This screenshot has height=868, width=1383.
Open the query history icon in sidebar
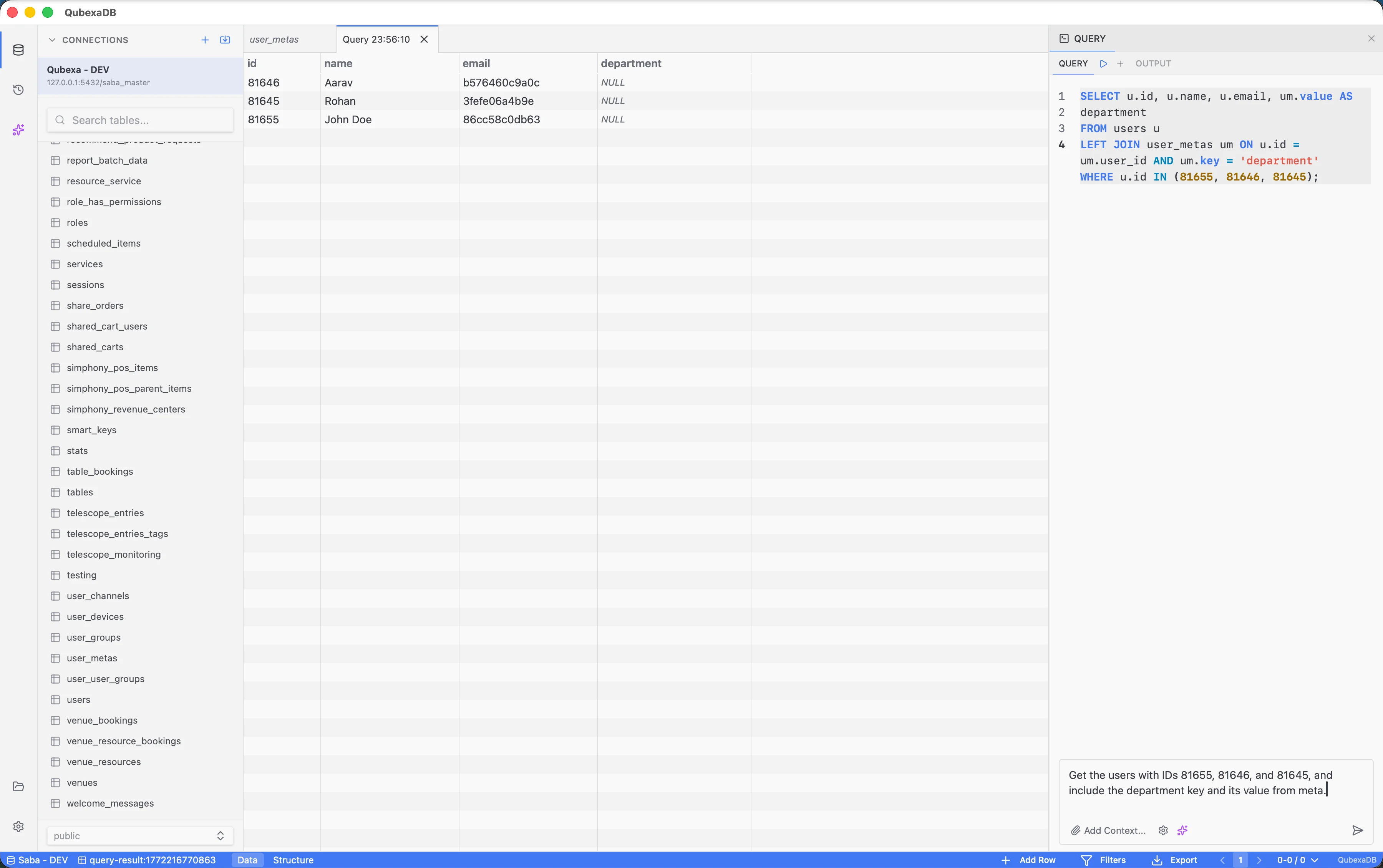coord(18,89)
